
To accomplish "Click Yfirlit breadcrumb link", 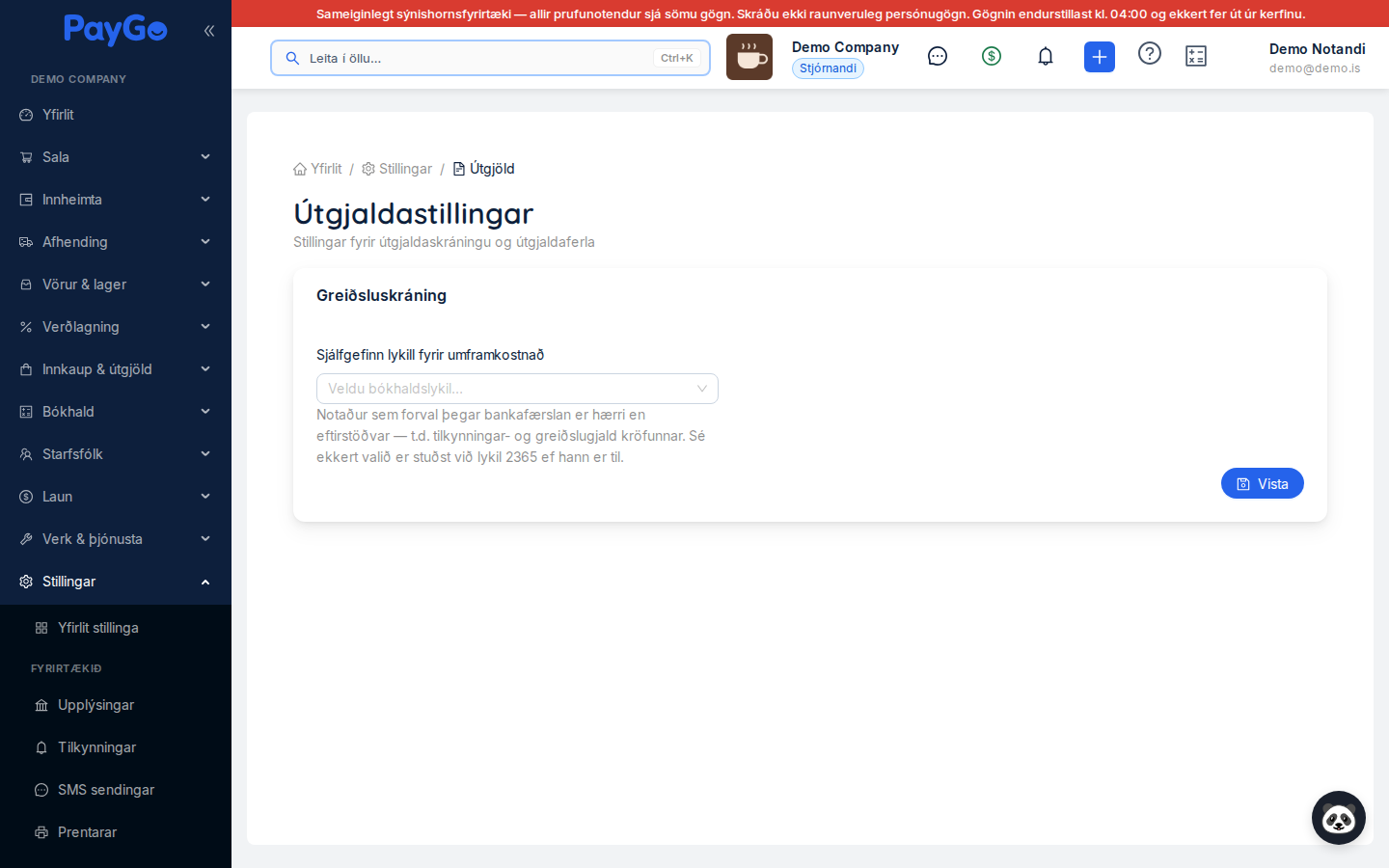I will pos(317,169).
